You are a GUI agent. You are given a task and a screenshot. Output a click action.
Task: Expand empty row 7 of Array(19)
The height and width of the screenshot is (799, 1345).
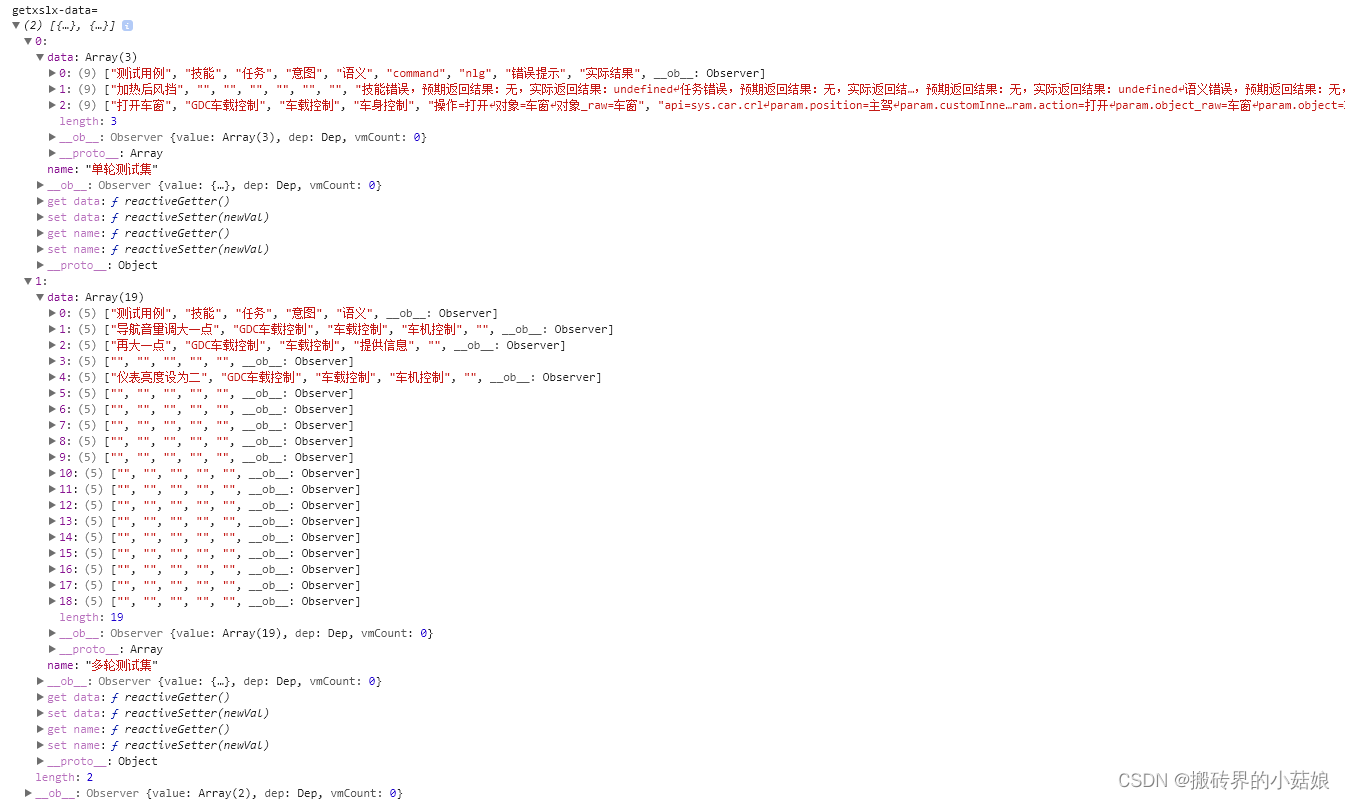tap(52, 425)
